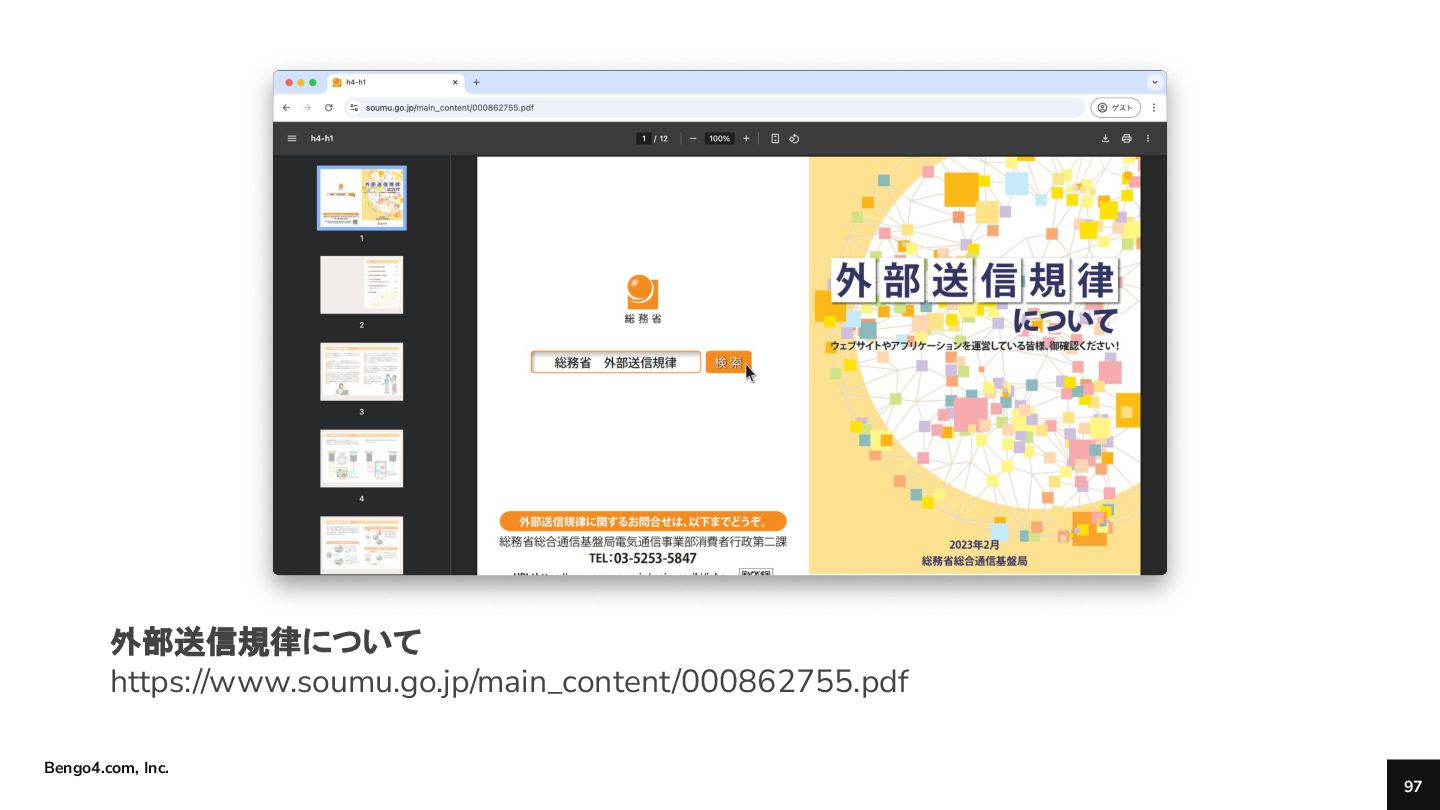Select page 4 thumbnail
The width and height of the screenshot is (1440, 810).
pyautogui.click(x=362, y=459)
